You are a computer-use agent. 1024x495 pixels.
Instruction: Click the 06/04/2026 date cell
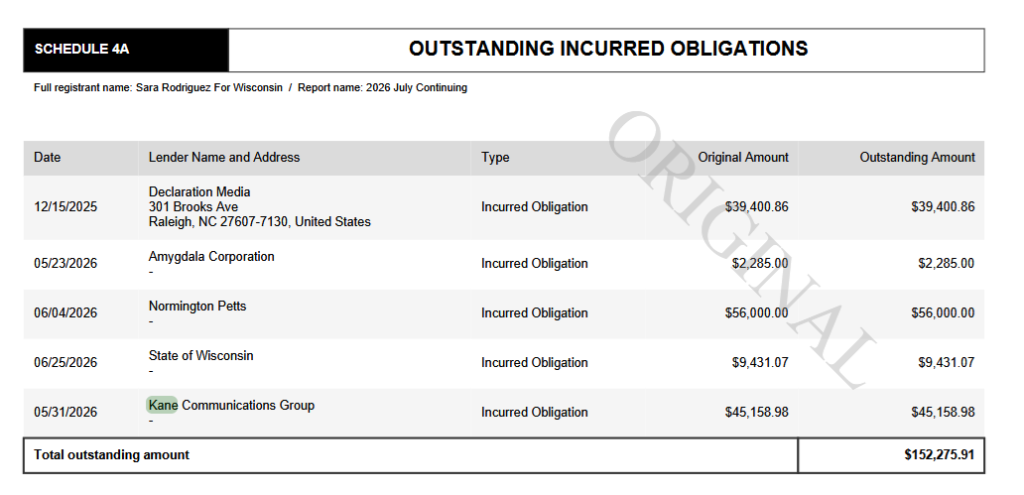coord(65,313)
